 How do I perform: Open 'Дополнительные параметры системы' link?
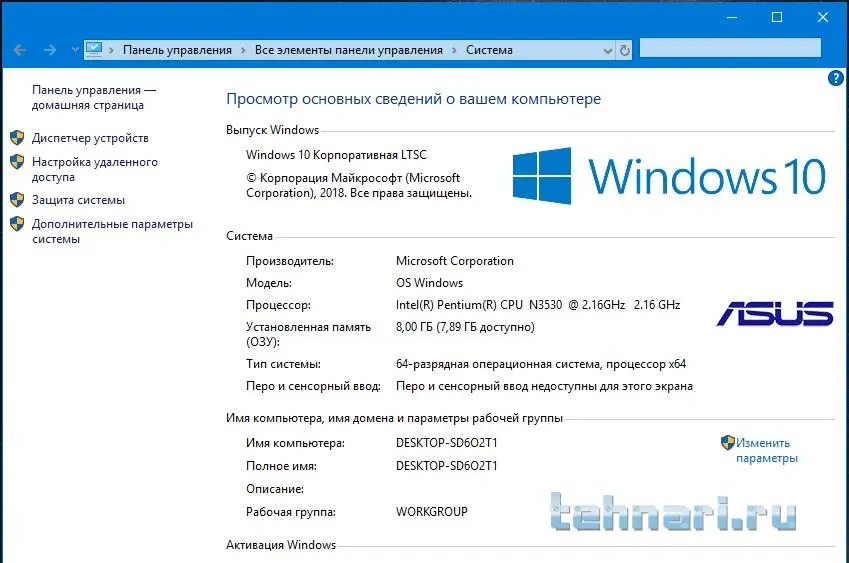point(112,231)
